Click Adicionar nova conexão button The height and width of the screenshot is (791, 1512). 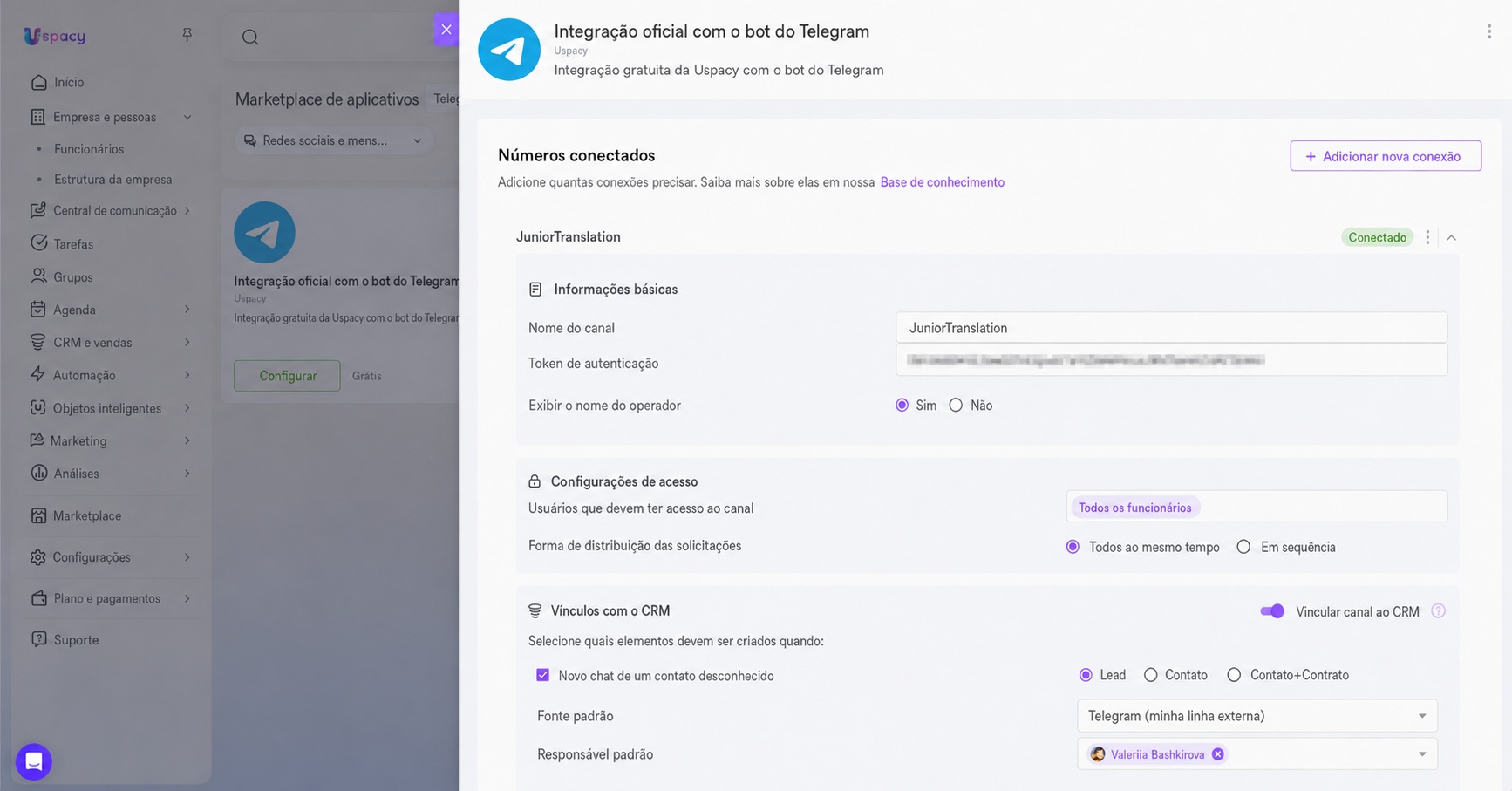point(1385,156)
